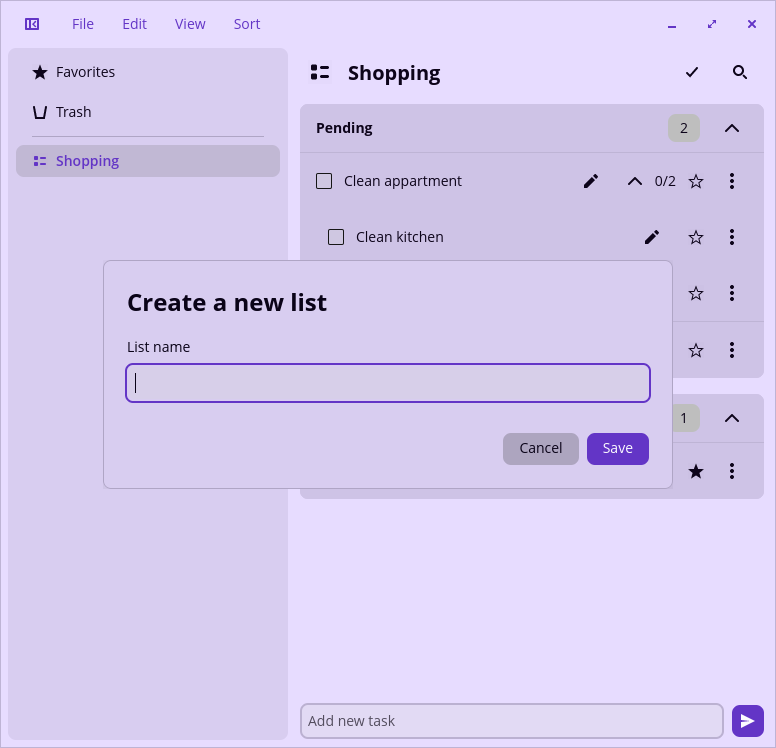
Task: Cancel creating the new list
Action: (540, 449)
